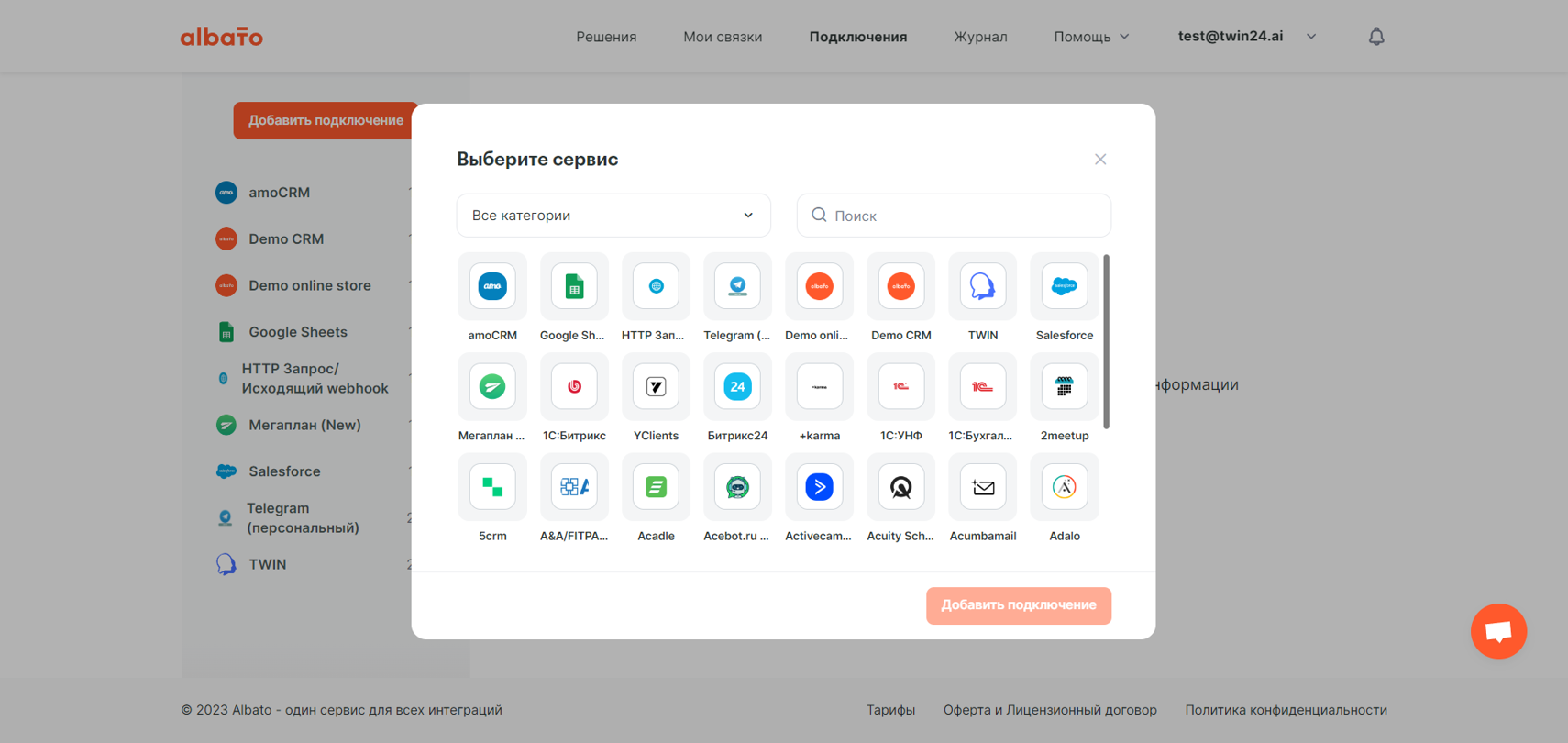Select the Adalo service tile

(x=1064, y=486)
